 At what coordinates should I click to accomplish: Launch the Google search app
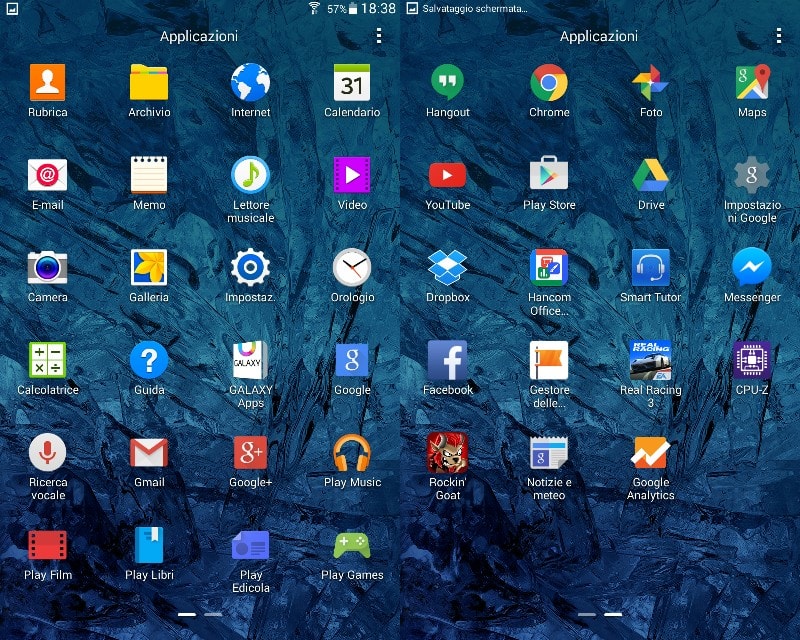352,360
